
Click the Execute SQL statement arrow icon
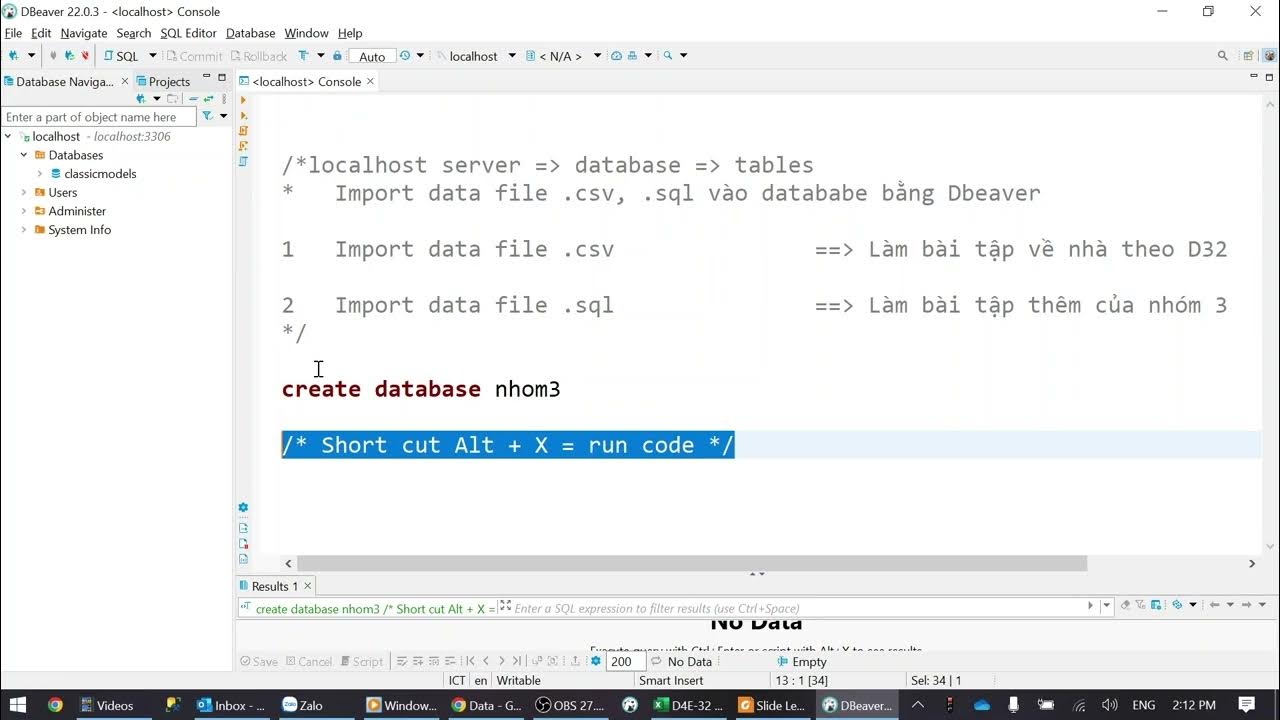(x=244, y=100)
